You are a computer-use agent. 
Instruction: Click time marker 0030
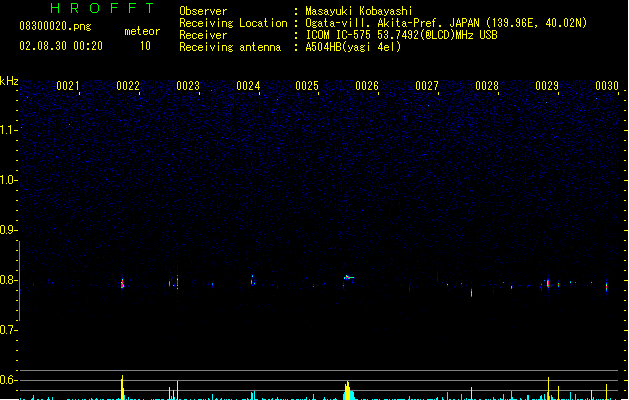click(607, 86)
